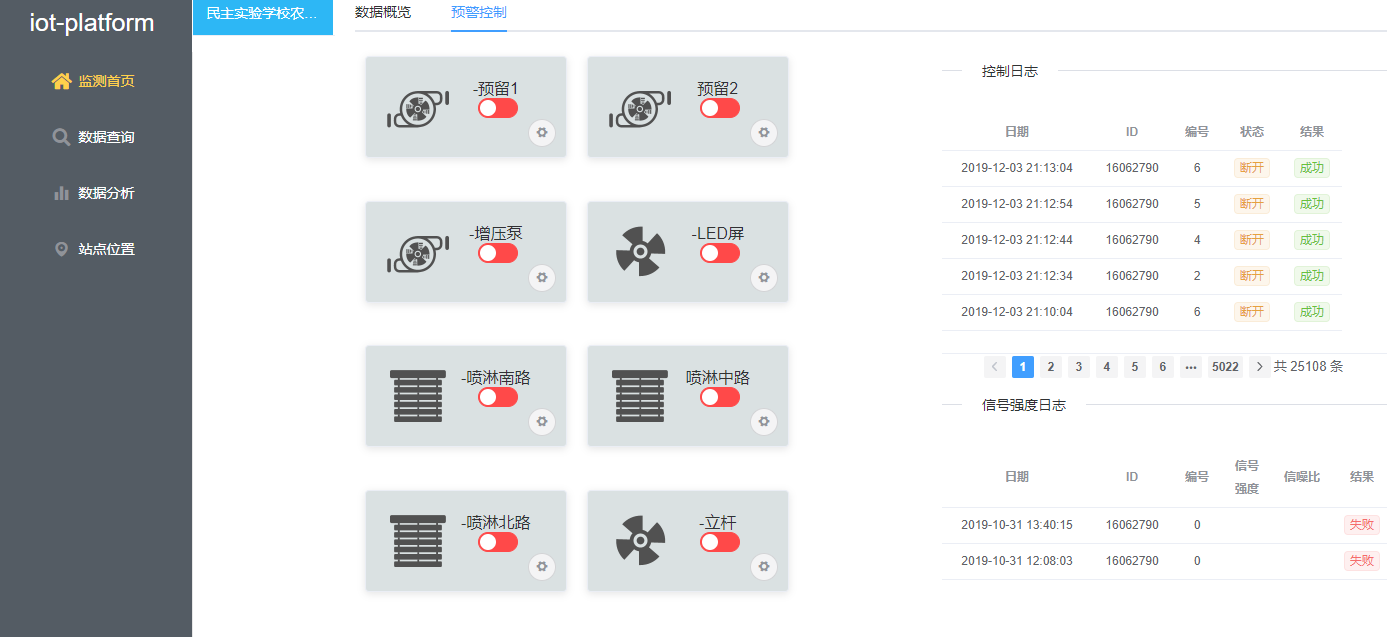
Task: Turn on the 增压泵 switch
Action: [x=497, y=253]
